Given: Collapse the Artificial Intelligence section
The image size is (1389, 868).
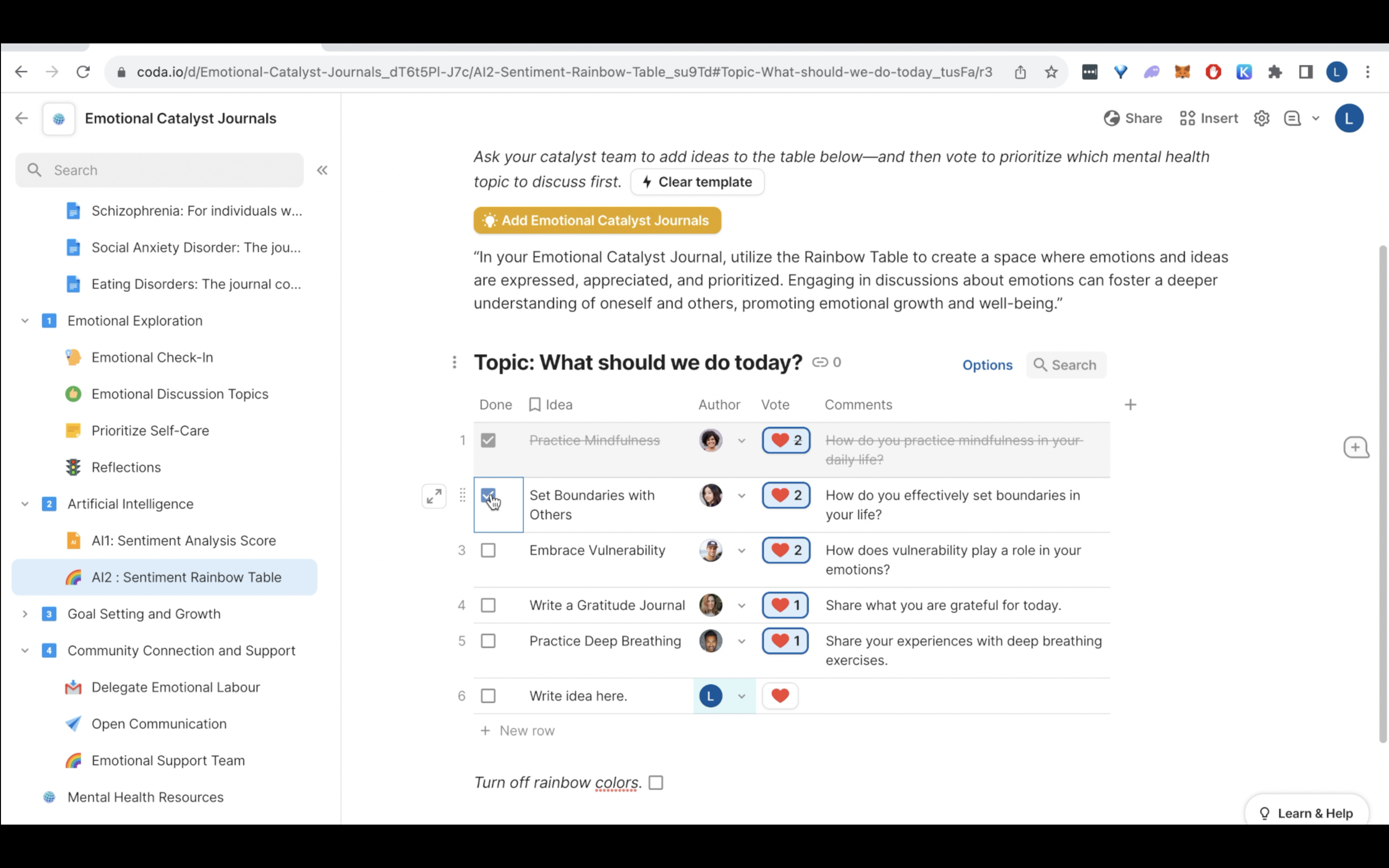Looking at the screenshot, I should point(25,504).
